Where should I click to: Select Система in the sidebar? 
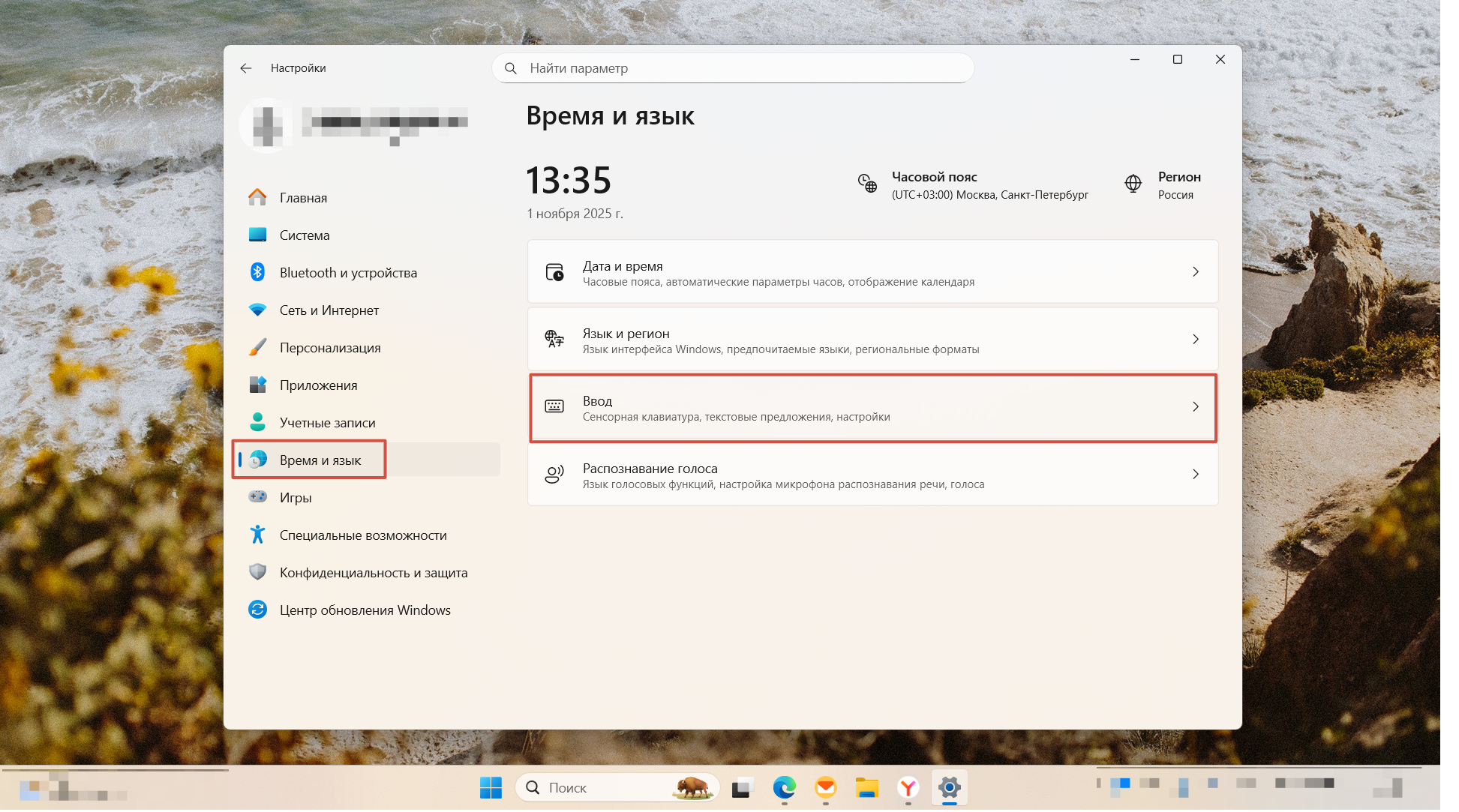pyautogui.click(x=305, y=235)
